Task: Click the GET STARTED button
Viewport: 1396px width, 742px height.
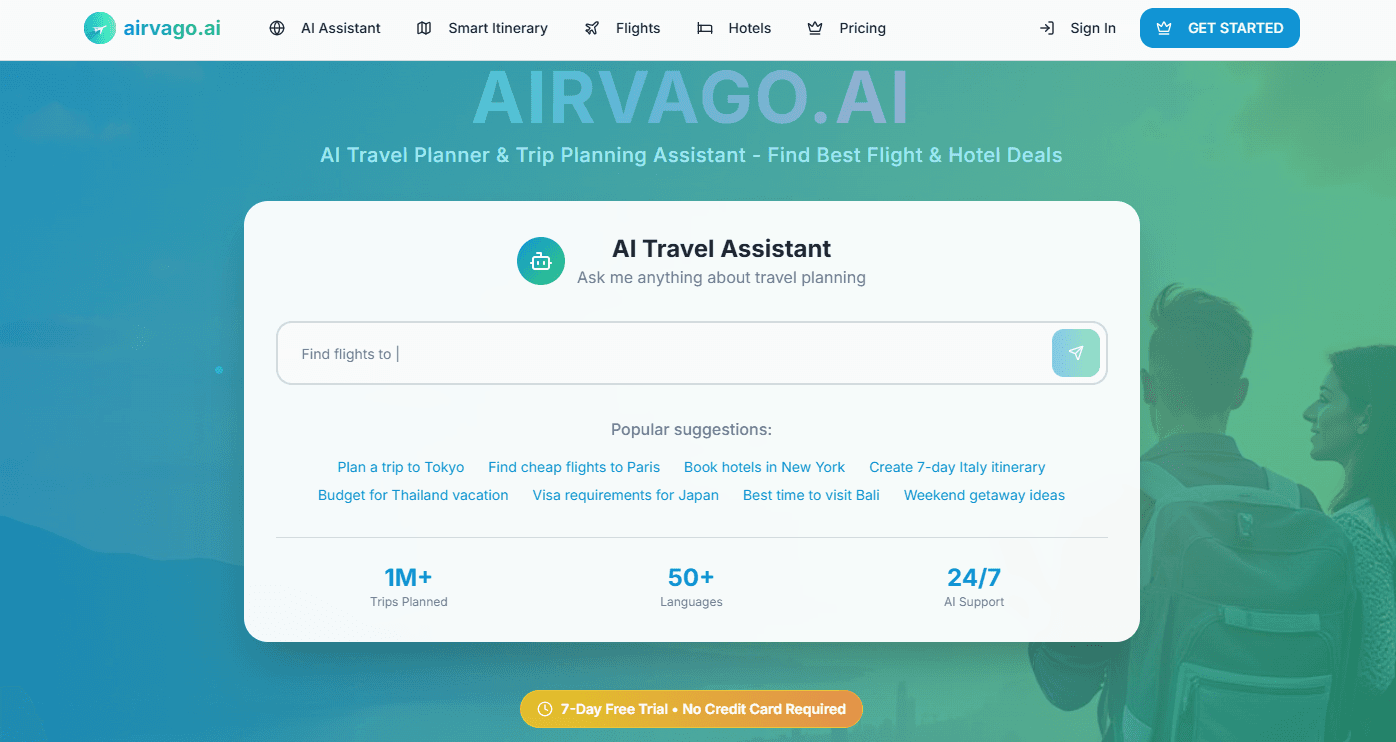Action: (x=1219, y=28)
